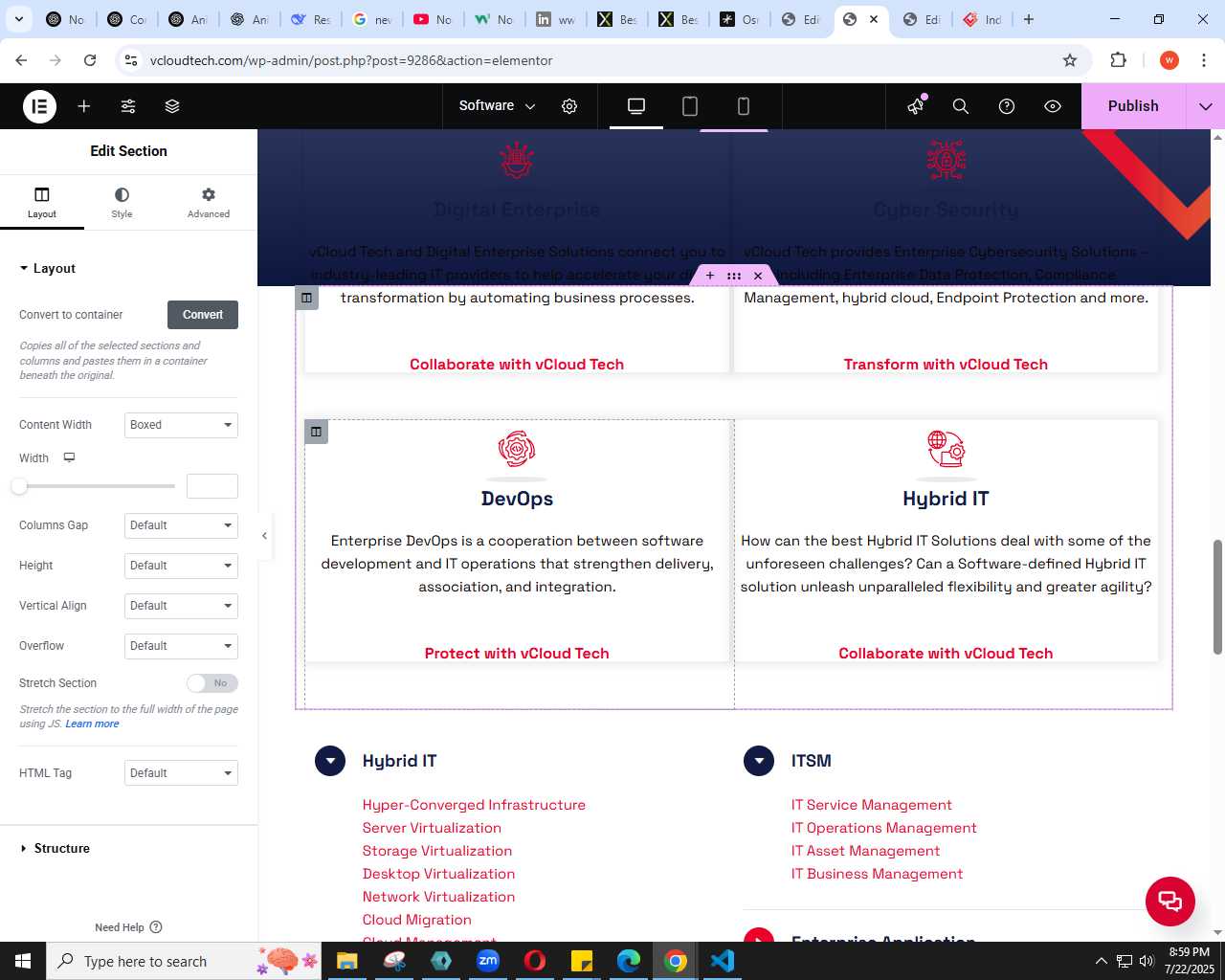Open Publish options arrow
The width and height of the screenshot is (1225, 980).
[1205, 106]
